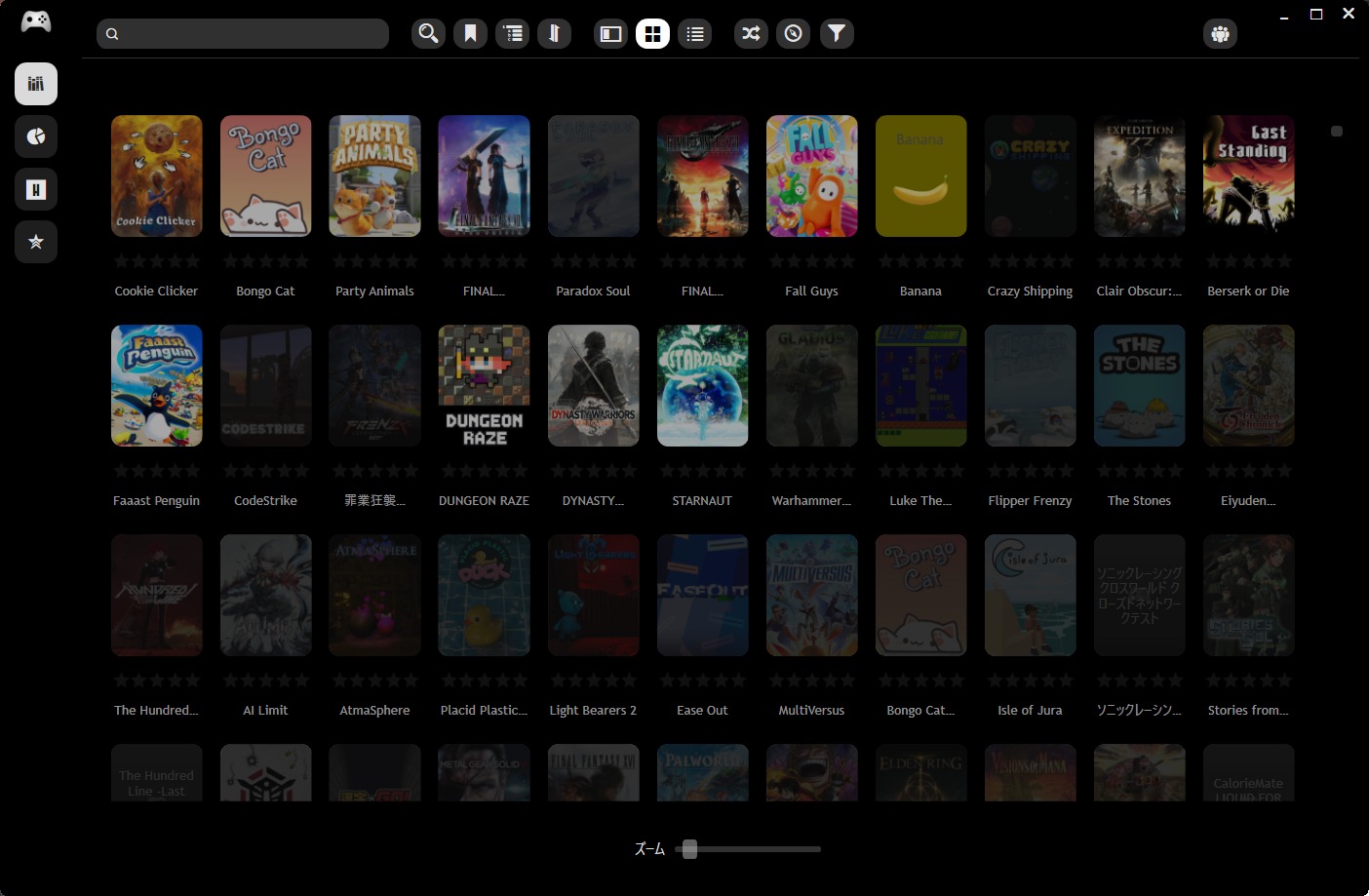Select the first Bongo Cat cover in top row
The height and width of the screenshot is (896, 1369).
pos(265,176)
